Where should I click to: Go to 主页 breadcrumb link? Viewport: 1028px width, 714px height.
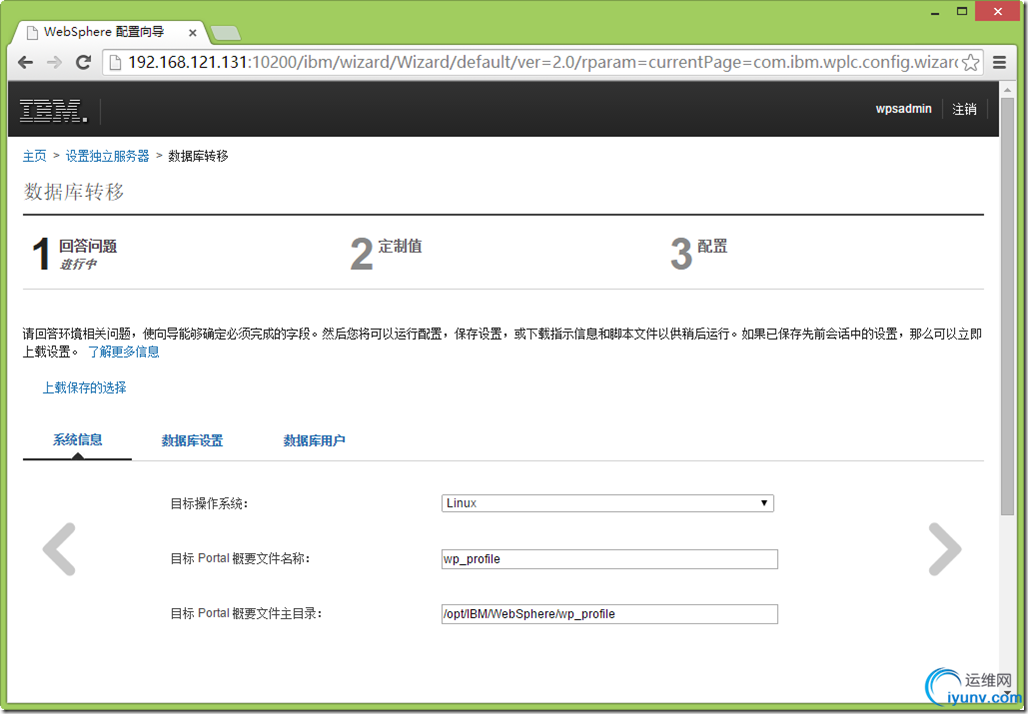click(35, 156)
